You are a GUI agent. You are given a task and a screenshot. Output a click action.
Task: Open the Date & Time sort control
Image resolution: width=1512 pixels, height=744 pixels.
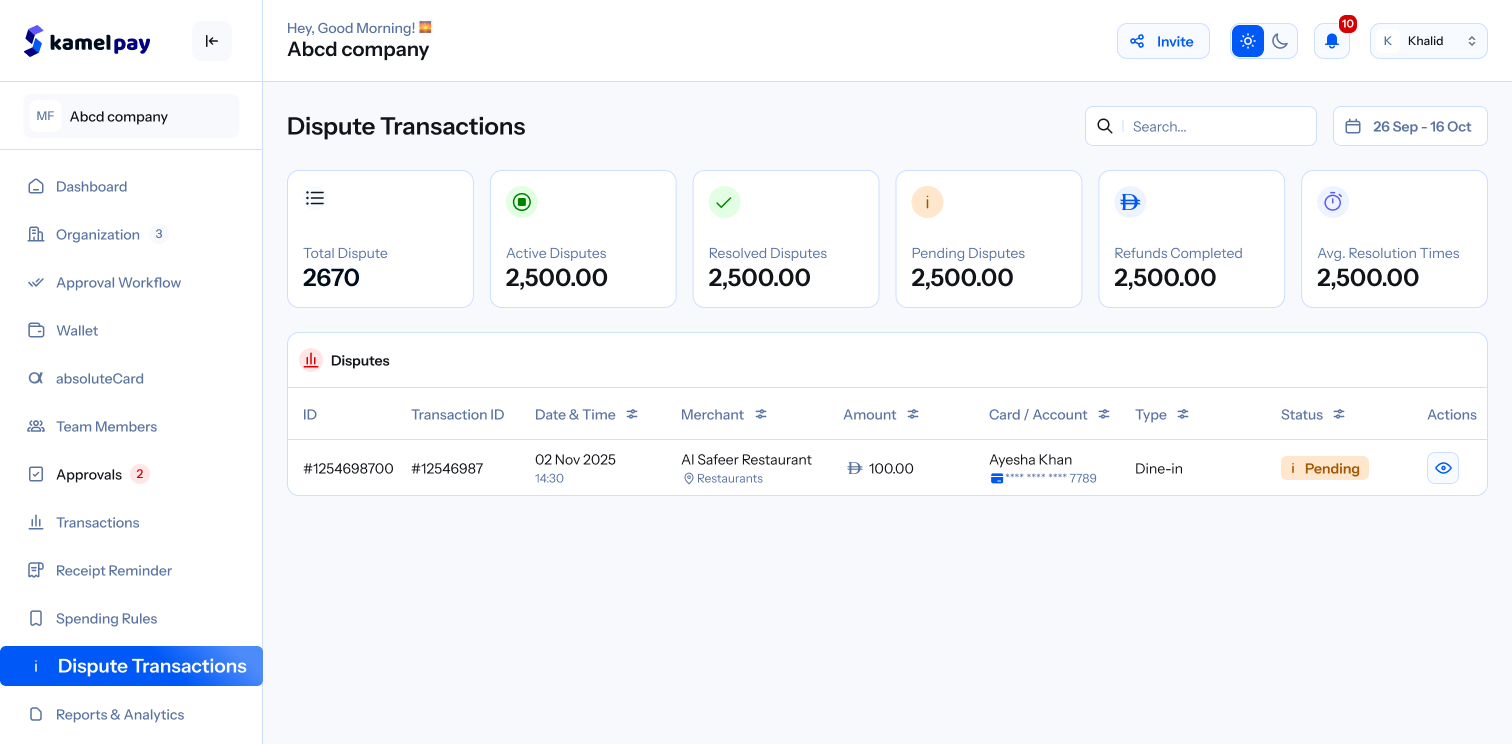click(631, 413)
